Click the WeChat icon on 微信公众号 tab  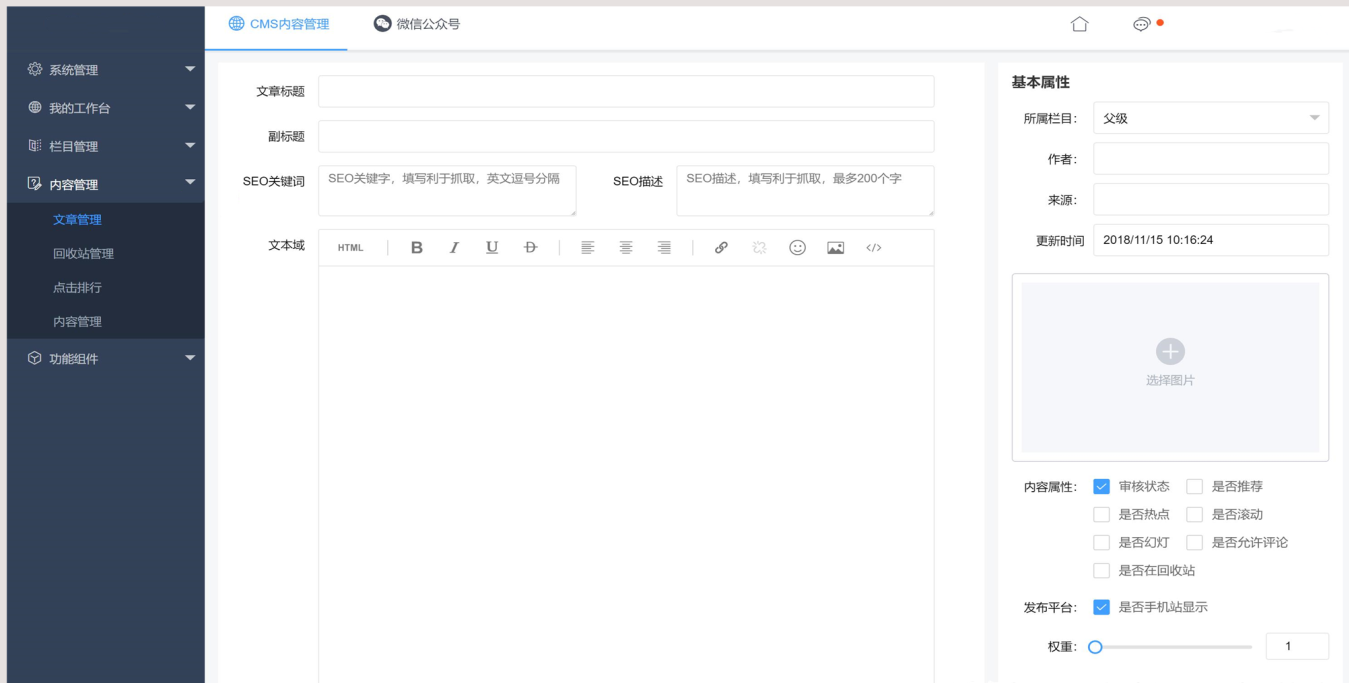pos(382,23)
